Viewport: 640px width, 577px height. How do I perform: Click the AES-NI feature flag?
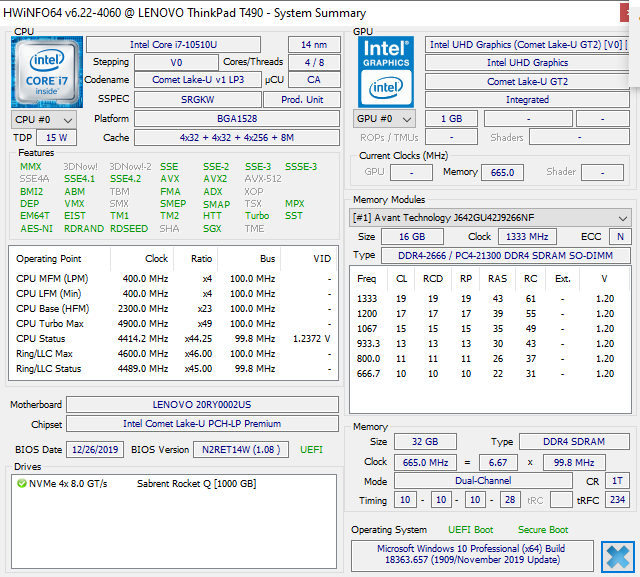click(36, 229)
